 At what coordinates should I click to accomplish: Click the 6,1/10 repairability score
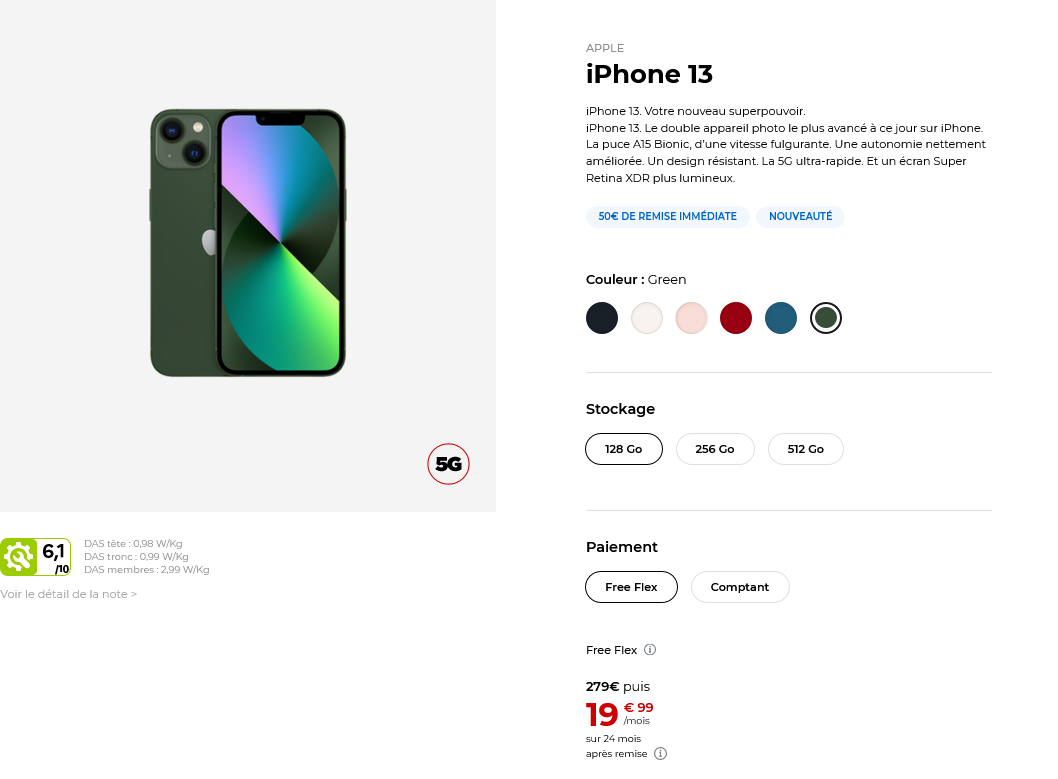(x=55, y=557)
